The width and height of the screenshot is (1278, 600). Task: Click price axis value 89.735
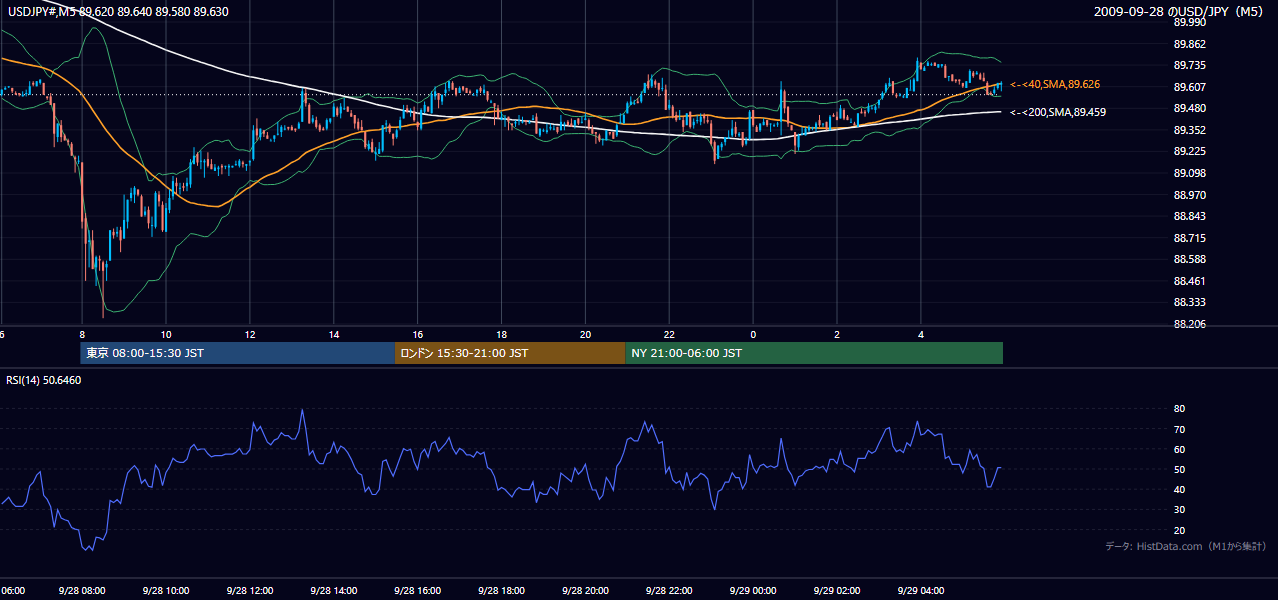tap(1190, 65)
